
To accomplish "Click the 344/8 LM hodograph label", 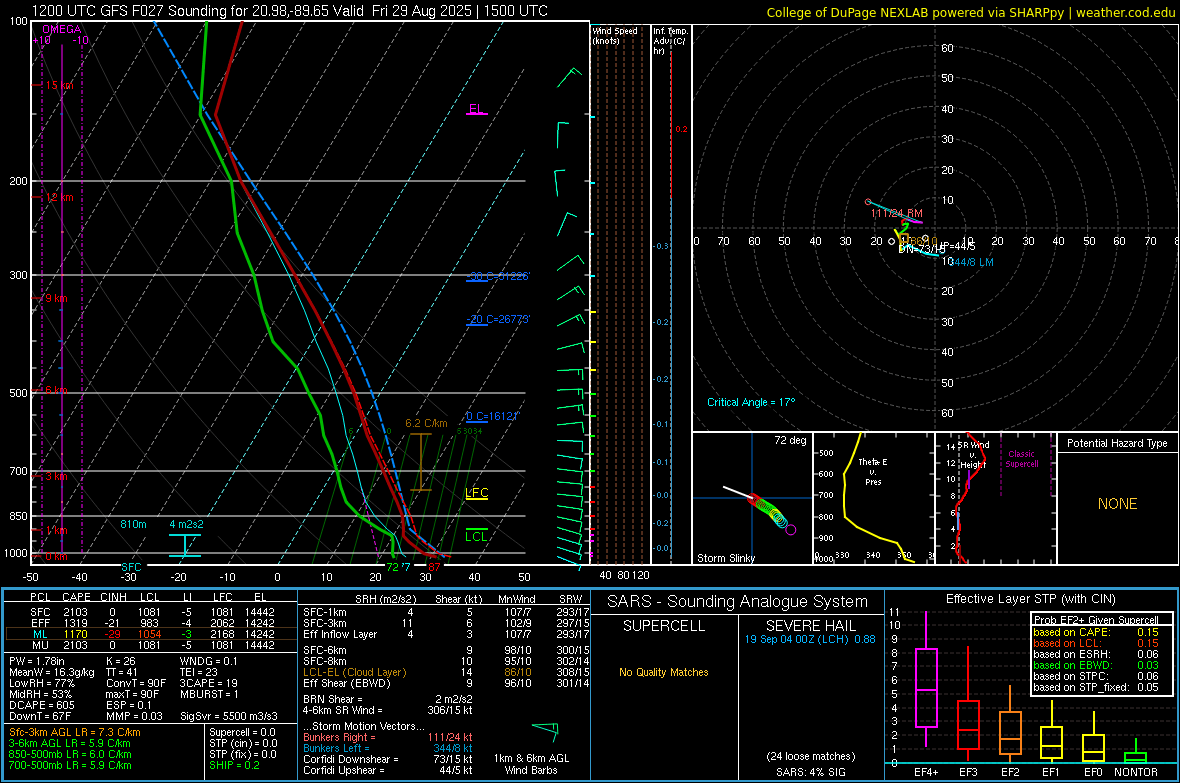I will (972, 262).
